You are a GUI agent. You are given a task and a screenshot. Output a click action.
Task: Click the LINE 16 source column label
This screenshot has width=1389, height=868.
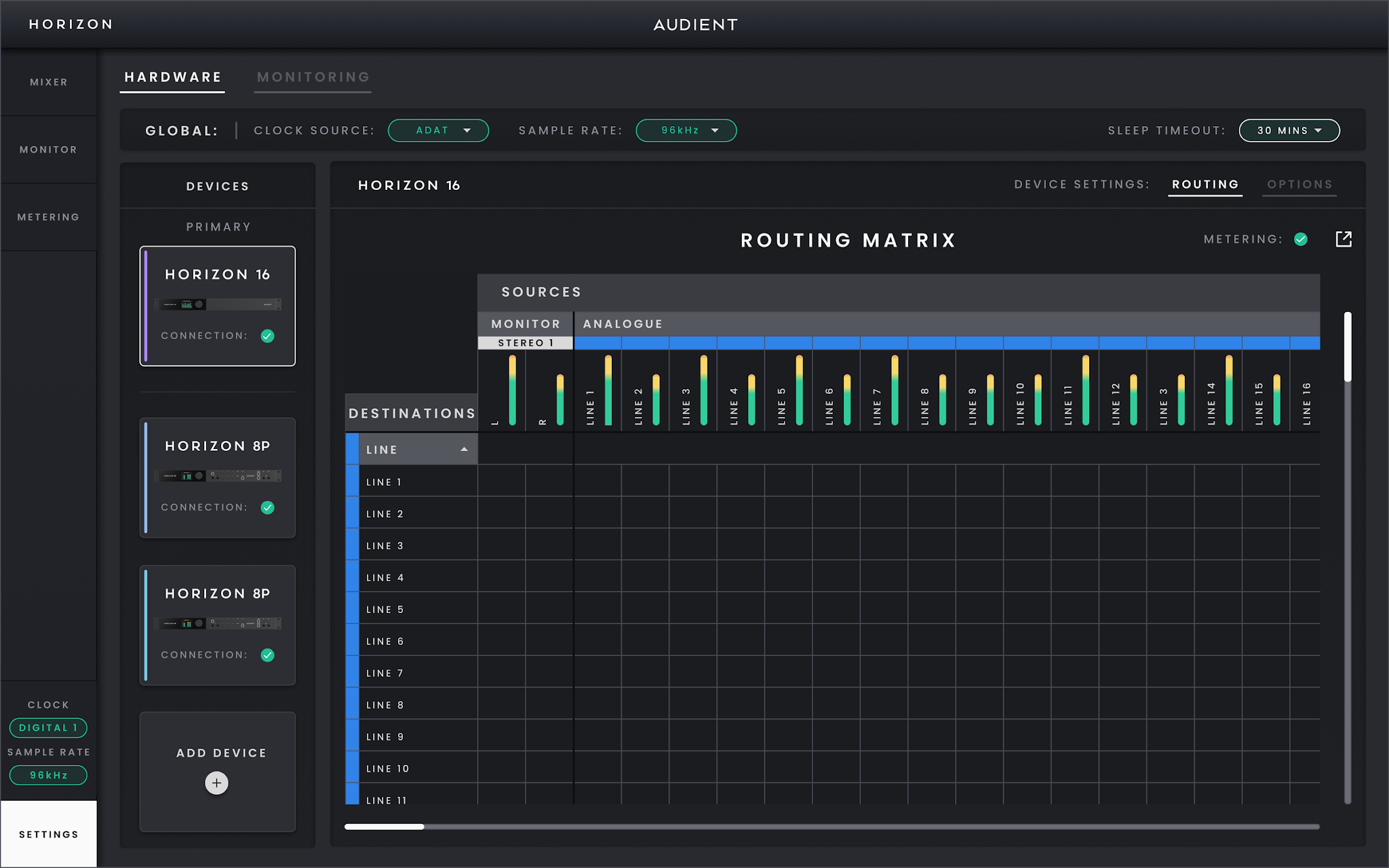pyautogui.click(x=1307, y=404)
